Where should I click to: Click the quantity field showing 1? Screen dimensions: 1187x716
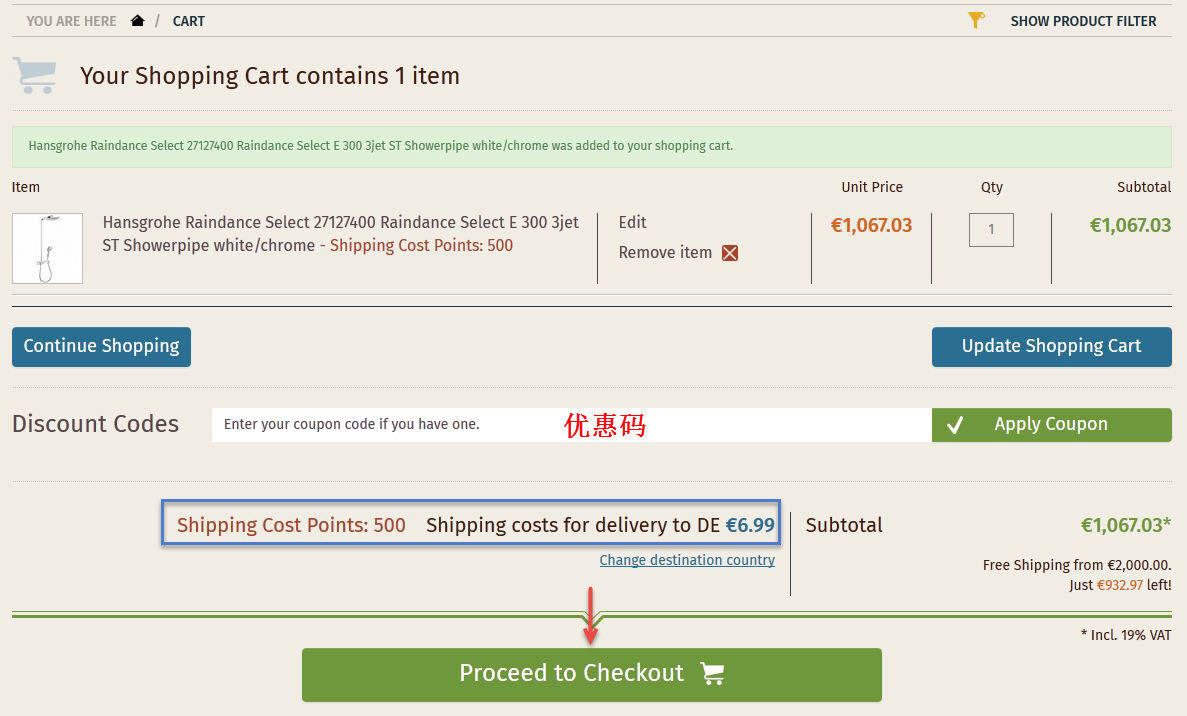(x=991, y=229)
